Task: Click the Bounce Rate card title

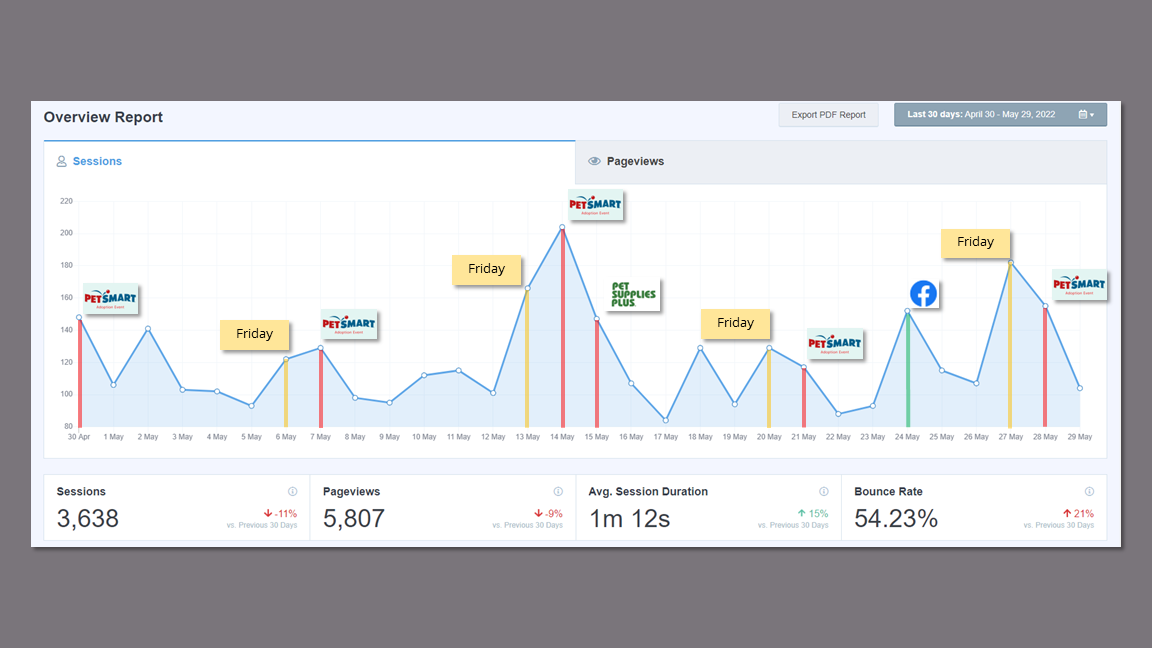Action: point(888,492)
